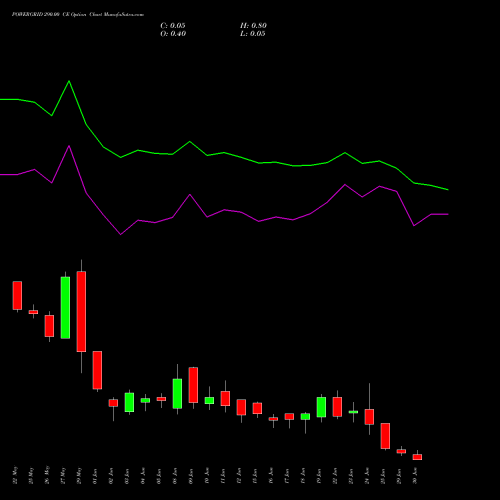Click the 09 Jun date label
This screenshot has width=500, height=500.
pyautogui.click(x=191, y=476)
